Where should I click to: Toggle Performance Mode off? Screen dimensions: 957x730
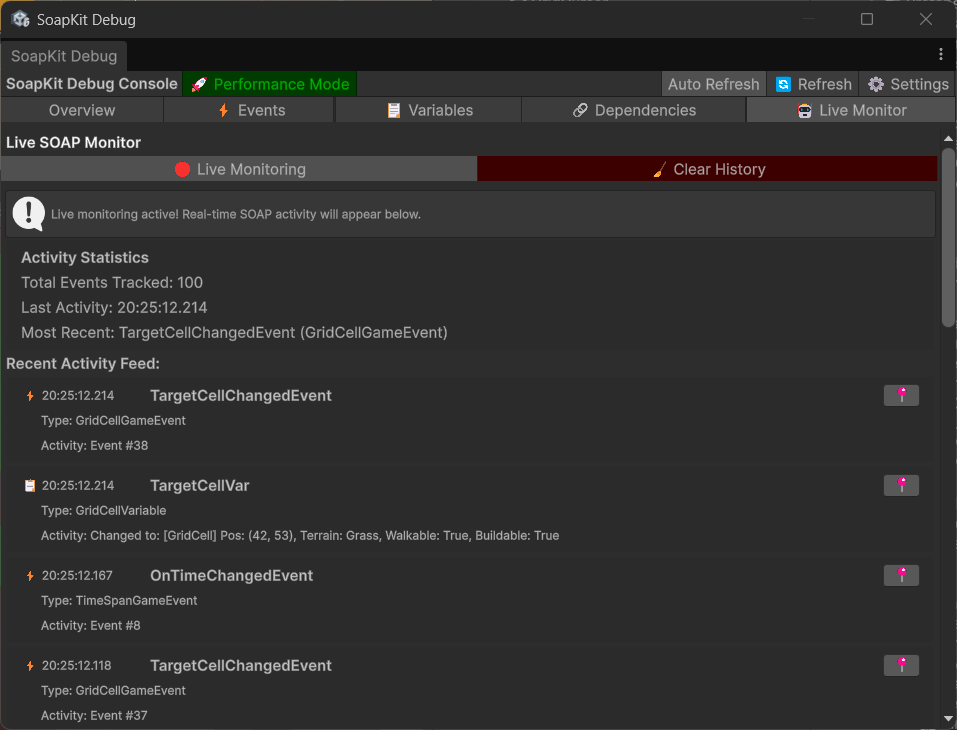point(270,84)
